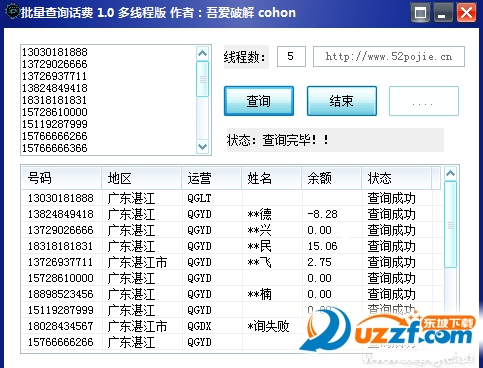The width and height of the screenshot is (483, 368).
Task: Click the red close icon in the title bar
Action: [x=466, y=13]
